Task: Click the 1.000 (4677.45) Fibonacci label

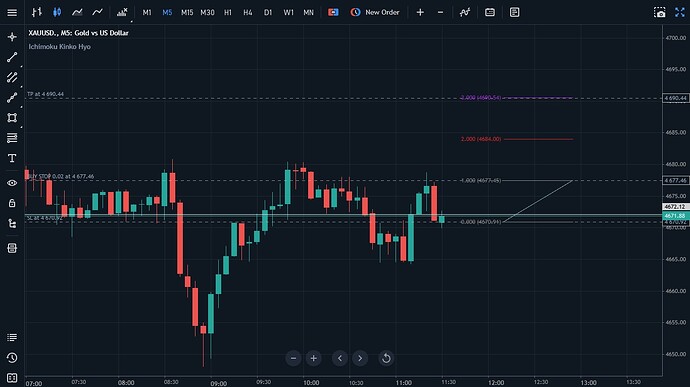Action: pyautogui.click(x=481, y=181)
